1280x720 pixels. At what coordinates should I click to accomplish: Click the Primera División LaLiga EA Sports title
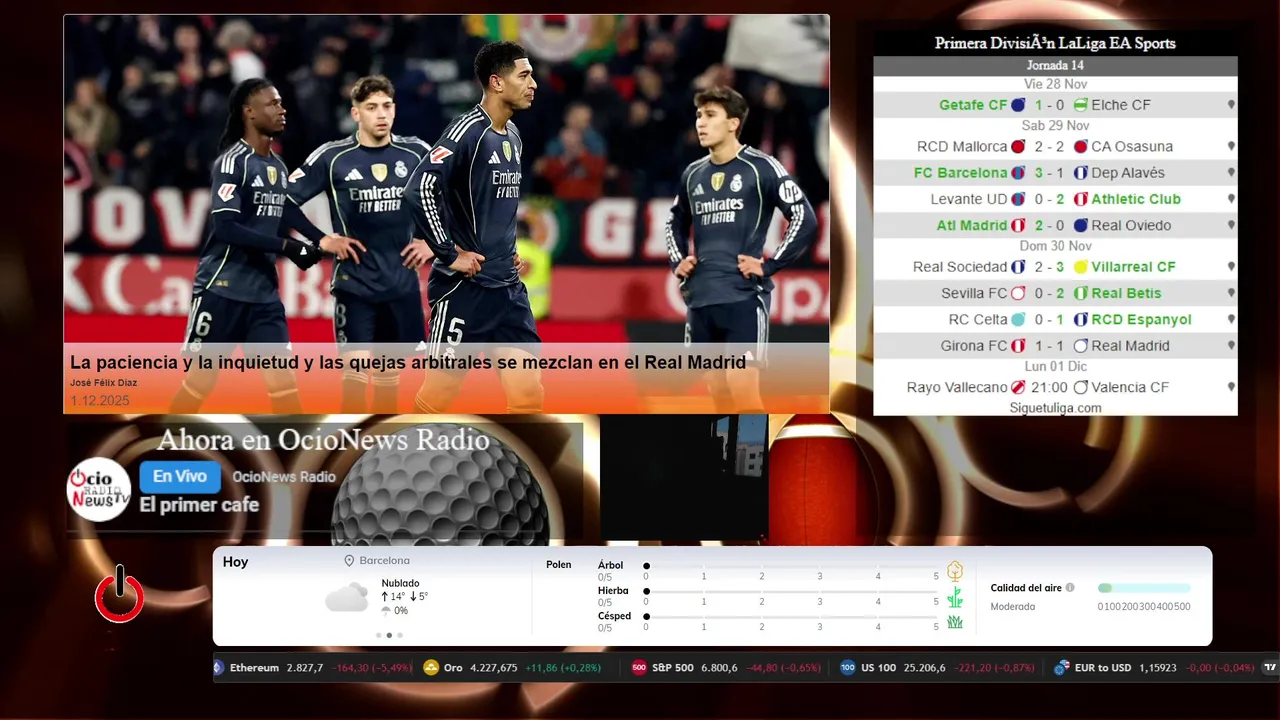point(1055,43)
